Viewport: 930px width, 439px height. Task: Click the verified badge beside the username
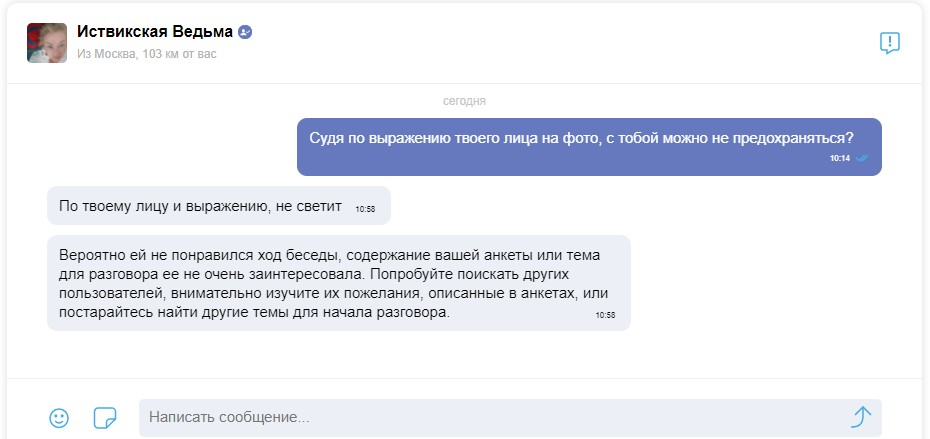(245, 32)
